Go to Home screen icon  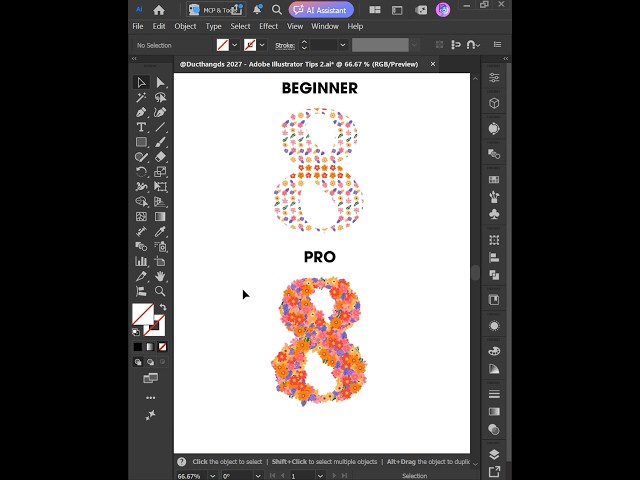pyautogui.click(x=159, y=10)
